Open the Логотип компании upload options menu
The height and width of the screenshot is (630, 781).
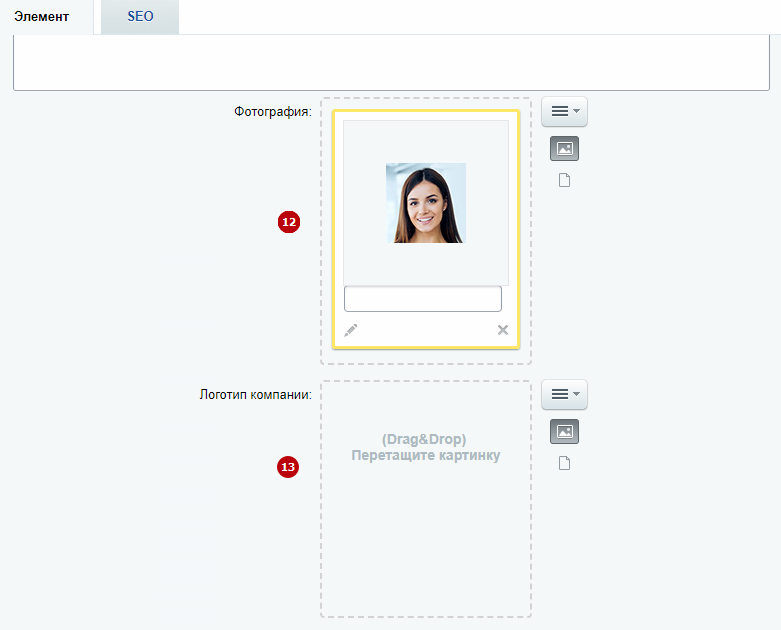[x=564, y=394]
